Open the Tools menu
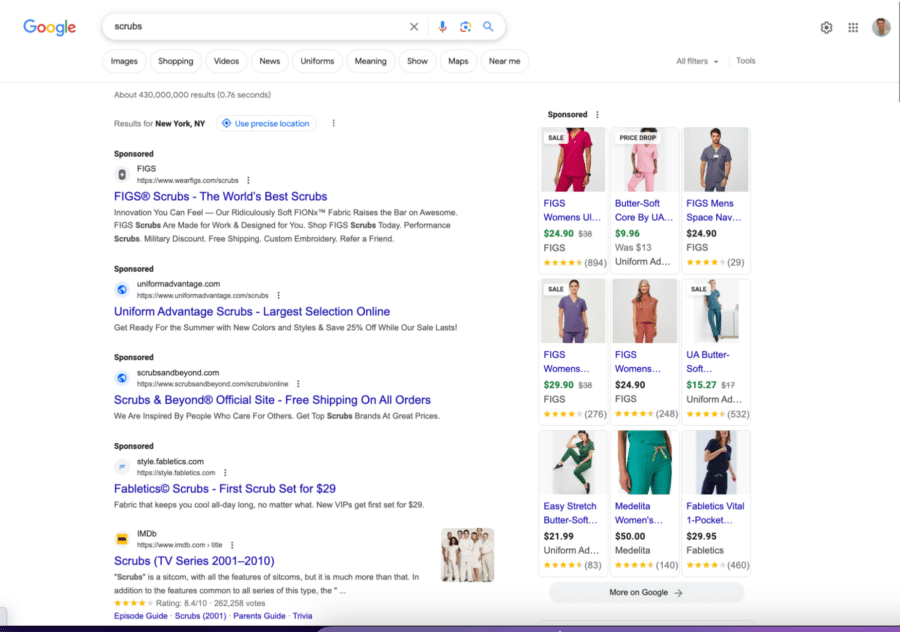The height and width of the screenshot is (632, 900). 746,61
